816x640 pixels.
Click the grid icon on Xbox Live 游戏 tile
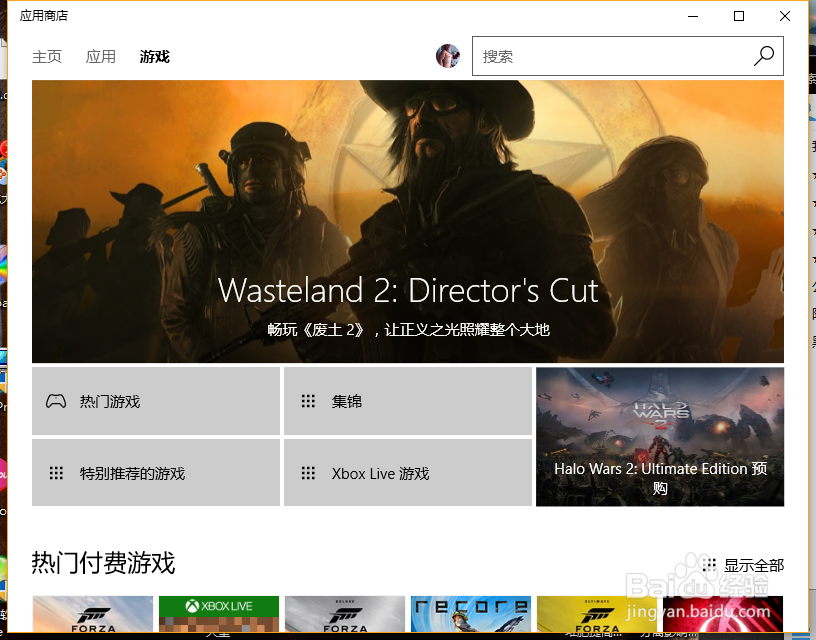coord(308,473)
